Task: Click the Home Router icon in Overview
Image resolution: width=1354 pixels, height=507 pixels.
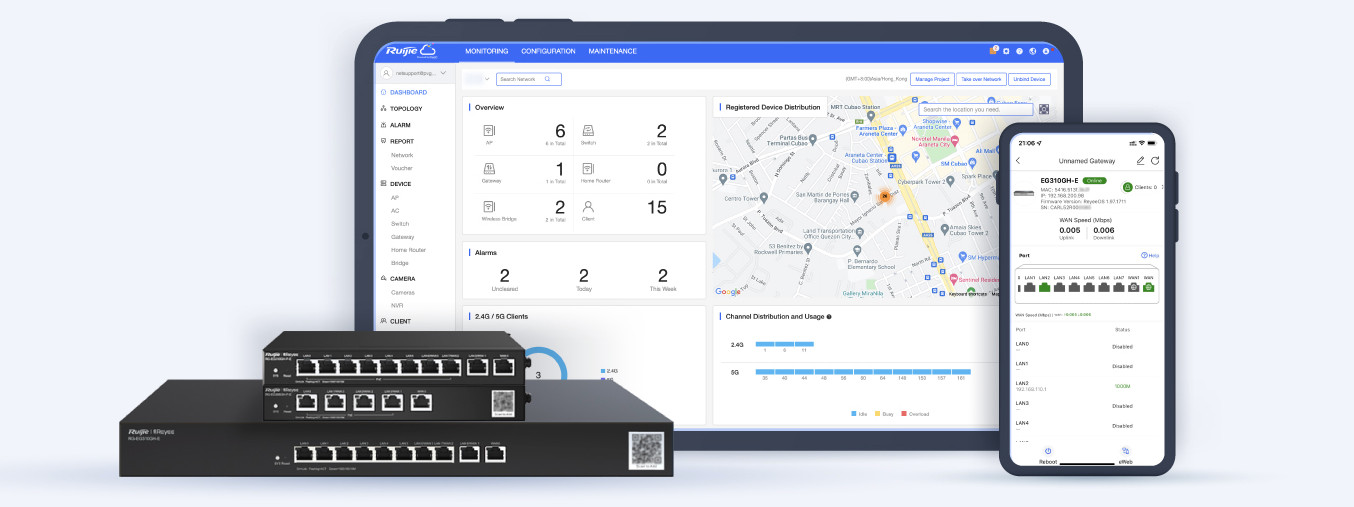Action: coord(589,169)
